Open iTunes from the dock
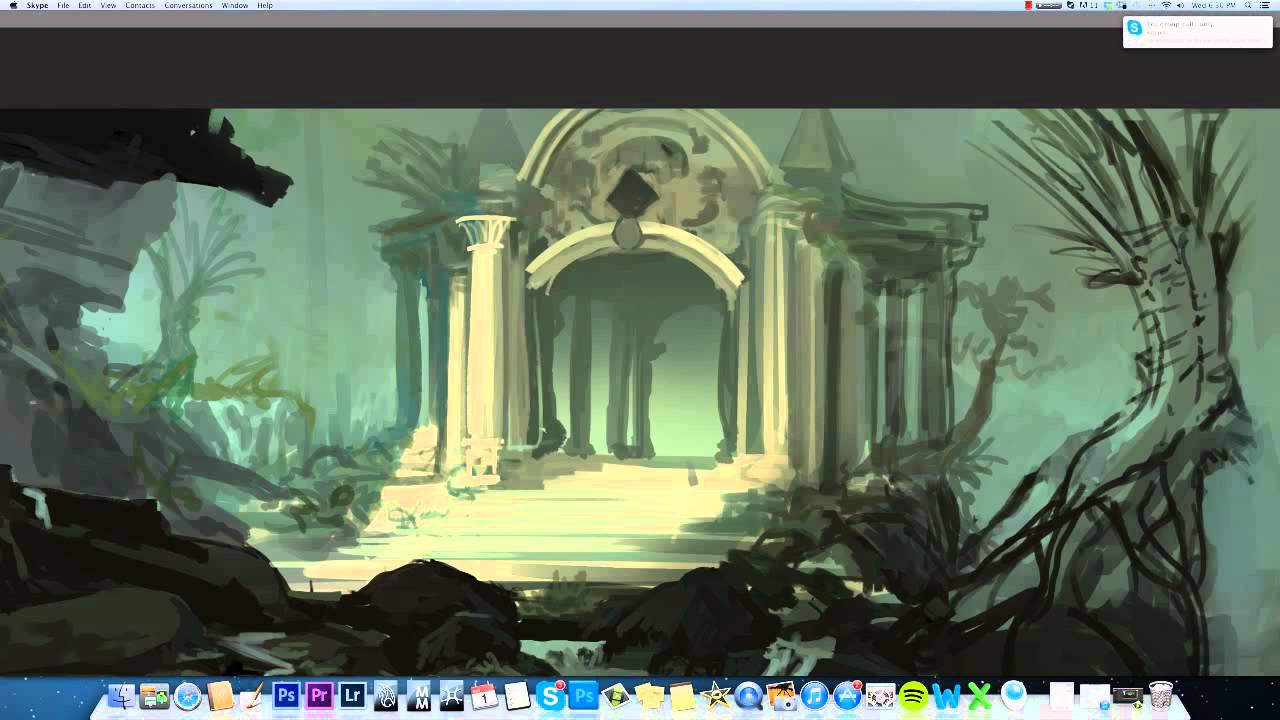The width and height of the screenshot is (1280, 720). coord(814,695)
